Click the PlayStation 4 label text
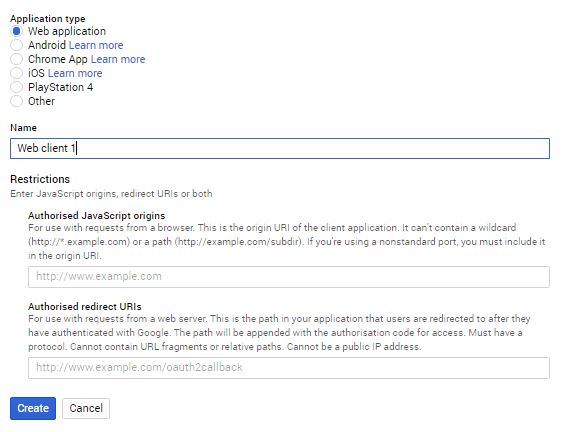This screenshot has height=432, width=583. click(61, 87)
